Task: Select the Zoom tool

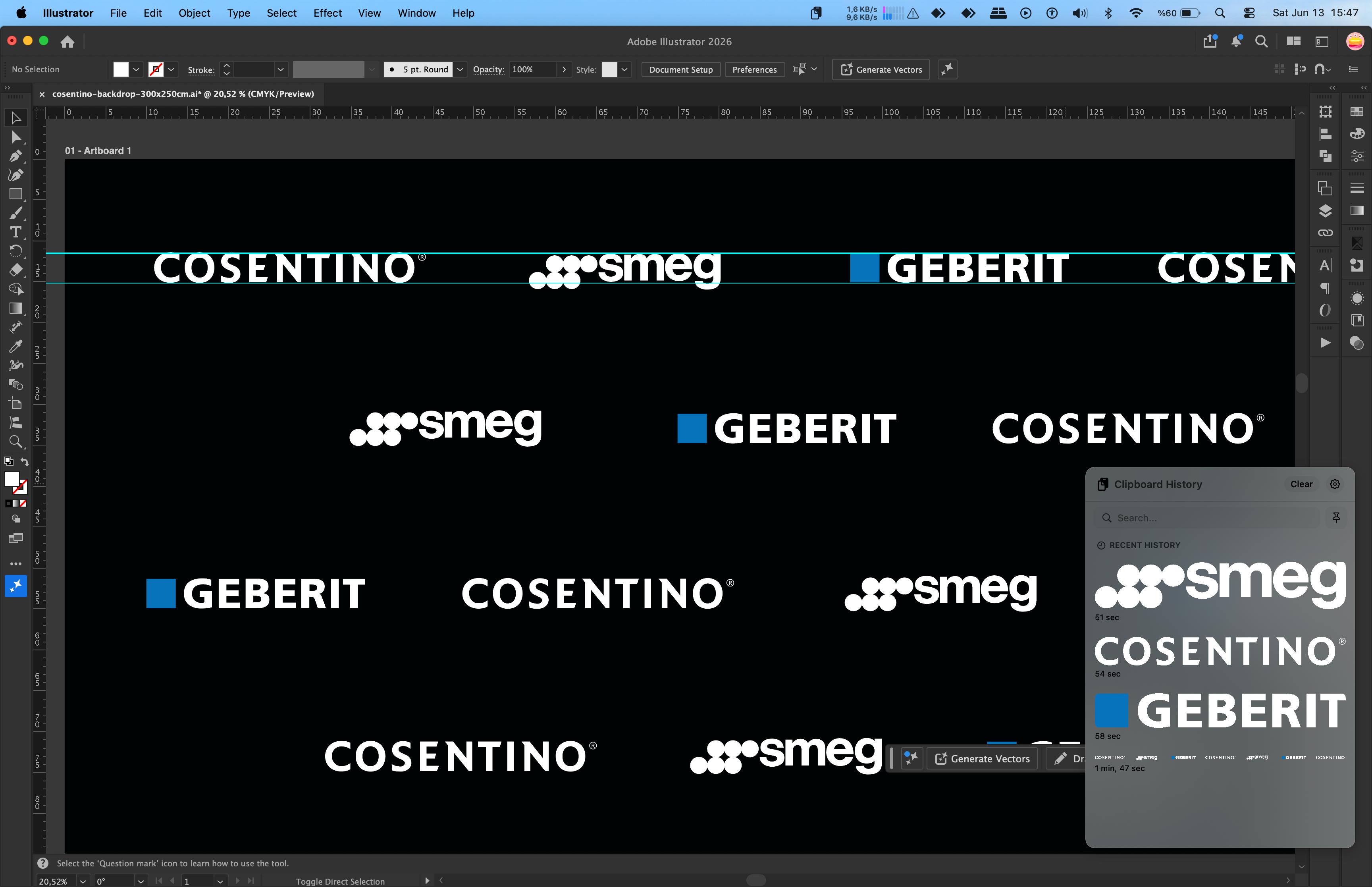Action: coord(15,442)
